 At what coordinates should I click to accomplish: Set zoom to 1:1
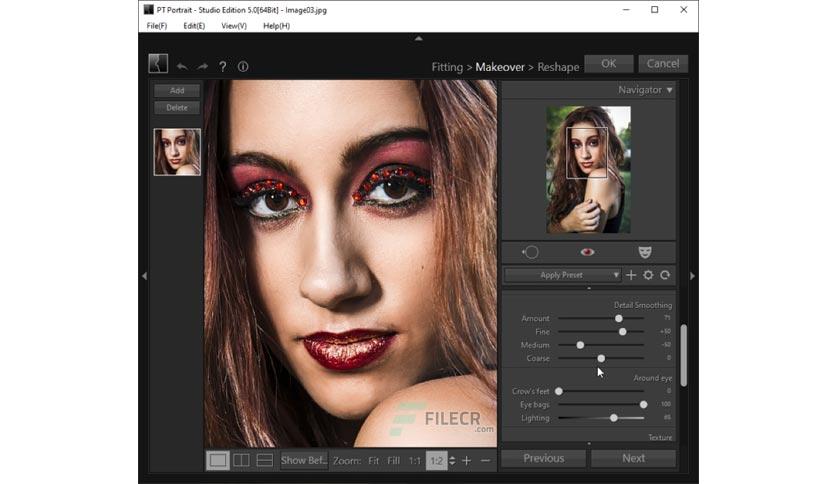(415, 461)
